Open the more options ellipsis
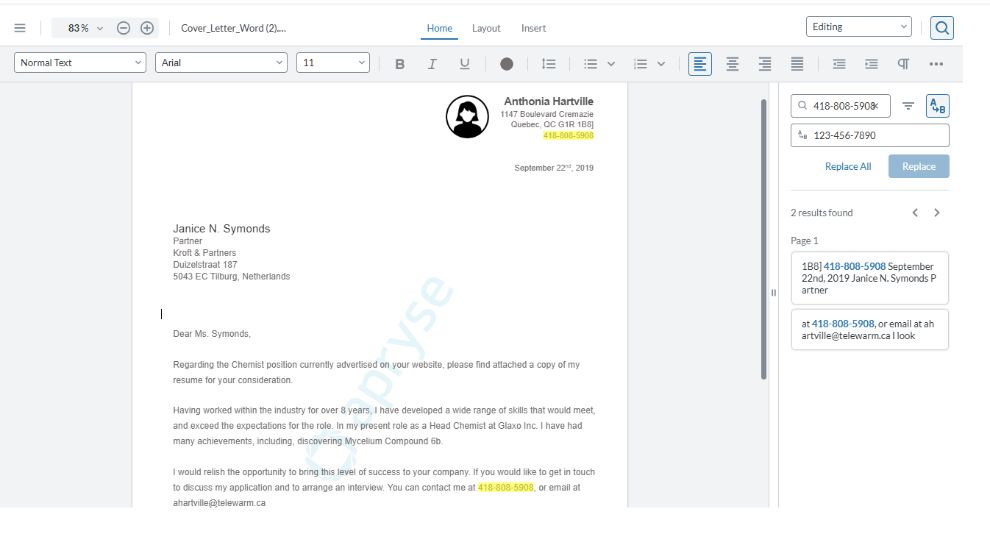The width and height of the screenshot is (990, 540). pyautogui.click(x=936, y=64)
